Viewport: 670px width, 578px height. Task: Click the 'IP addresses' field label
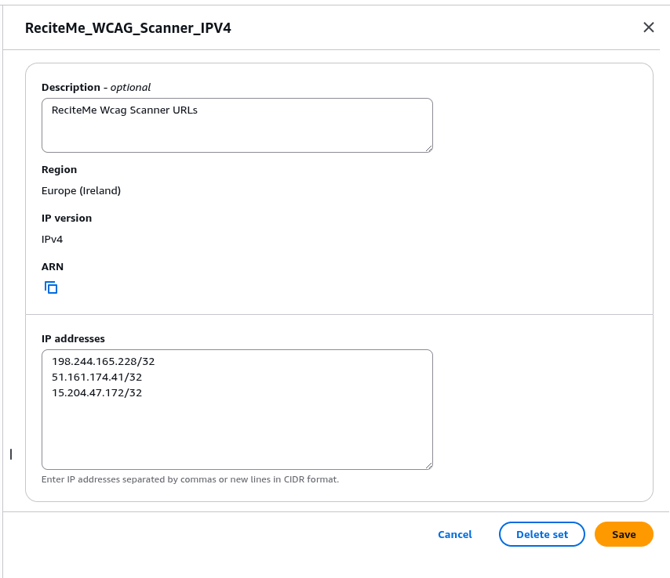pyautogui.click(x=73, y=339)
